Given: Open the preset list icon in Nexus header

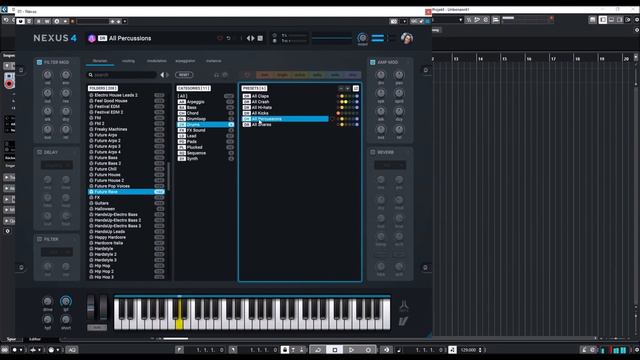Looking at the screenshot, I should 260,38.
